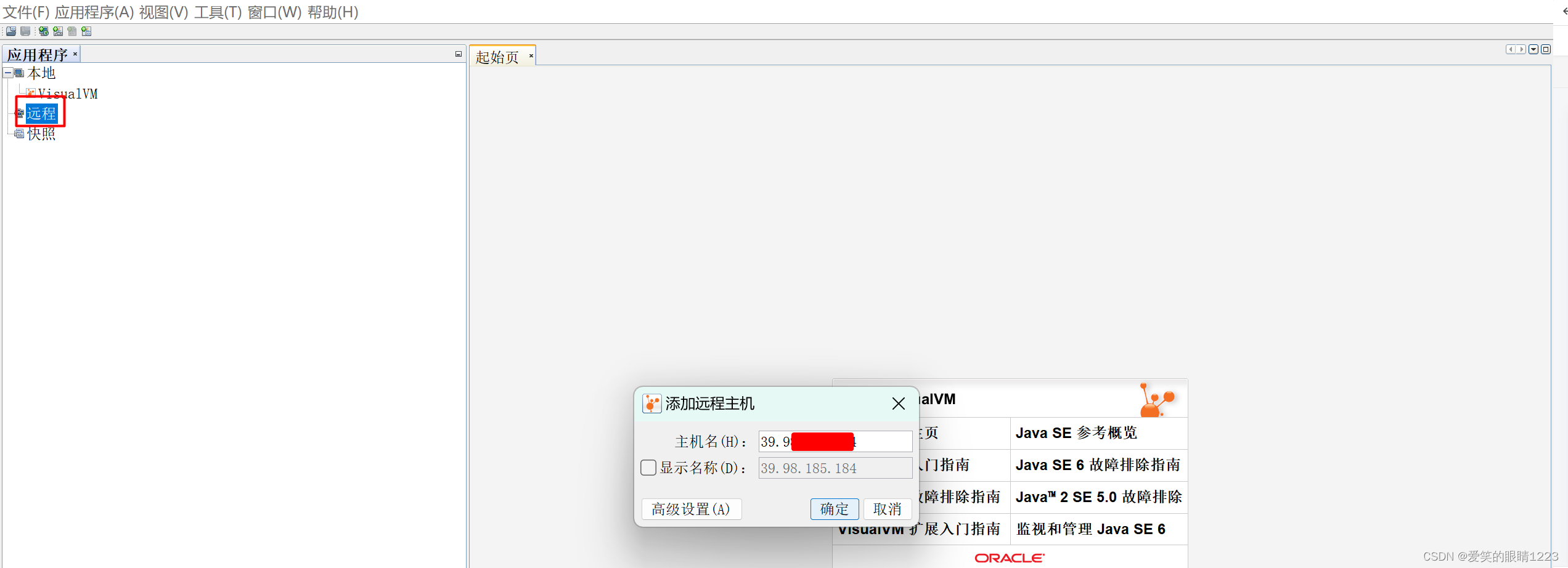Click the Add JMX Connection toolbar icon

pyautogui.click(x=58, y=31)
